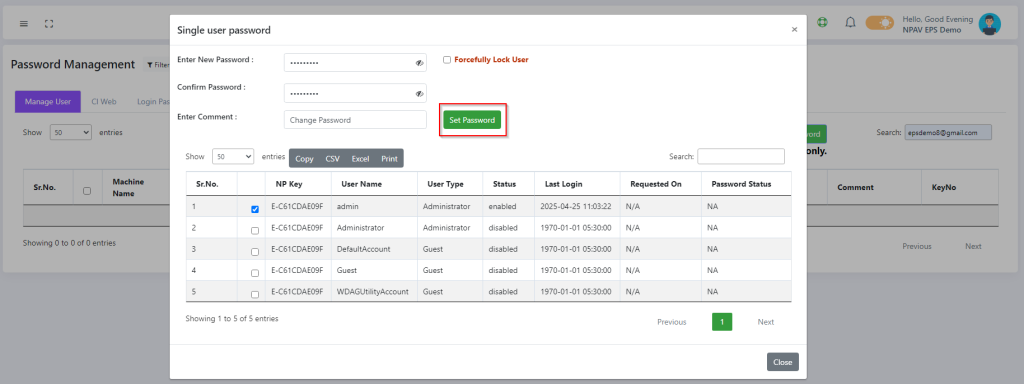Click Previous in background page pagination
Image resolution: width=1024 pixels, height=384 pixels.
[917, 246]
